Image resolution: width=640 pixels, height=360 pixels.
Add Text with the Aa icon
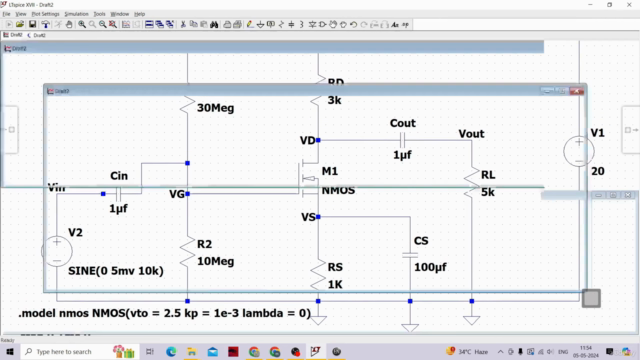395,24
